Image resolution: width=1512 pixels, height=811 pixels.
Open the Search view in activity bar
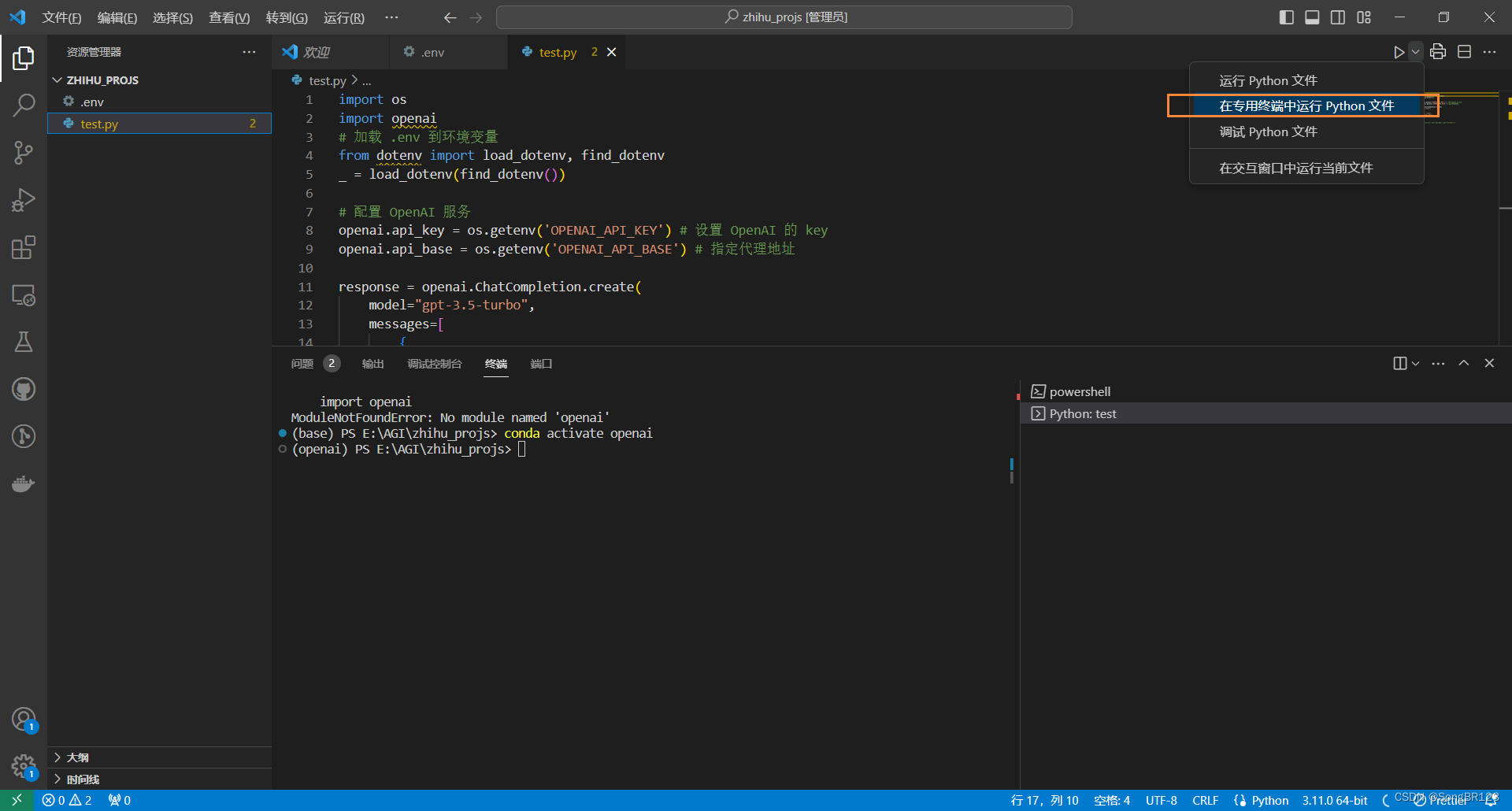24,105
